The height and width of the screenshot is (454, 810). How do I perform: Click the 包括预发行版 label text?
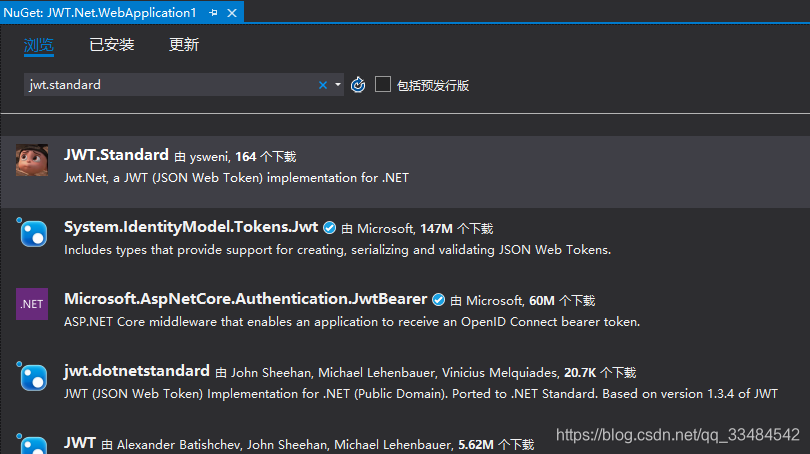[x=433, y=85]
